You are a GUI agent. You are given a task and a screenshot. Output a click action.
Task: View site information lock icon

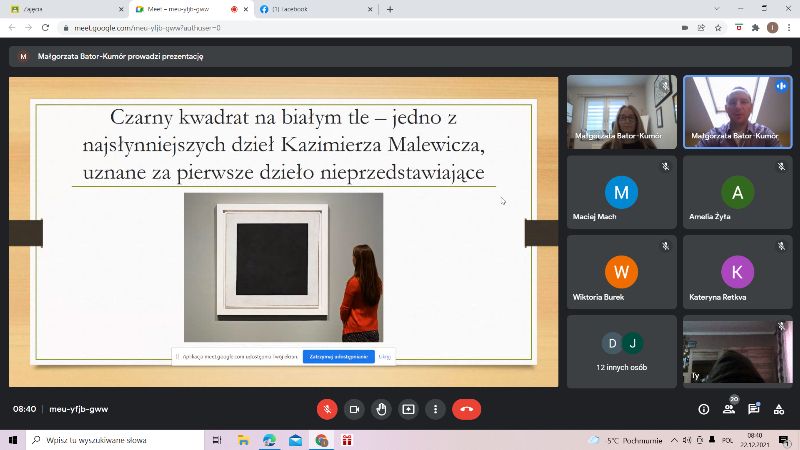[66, 28]
